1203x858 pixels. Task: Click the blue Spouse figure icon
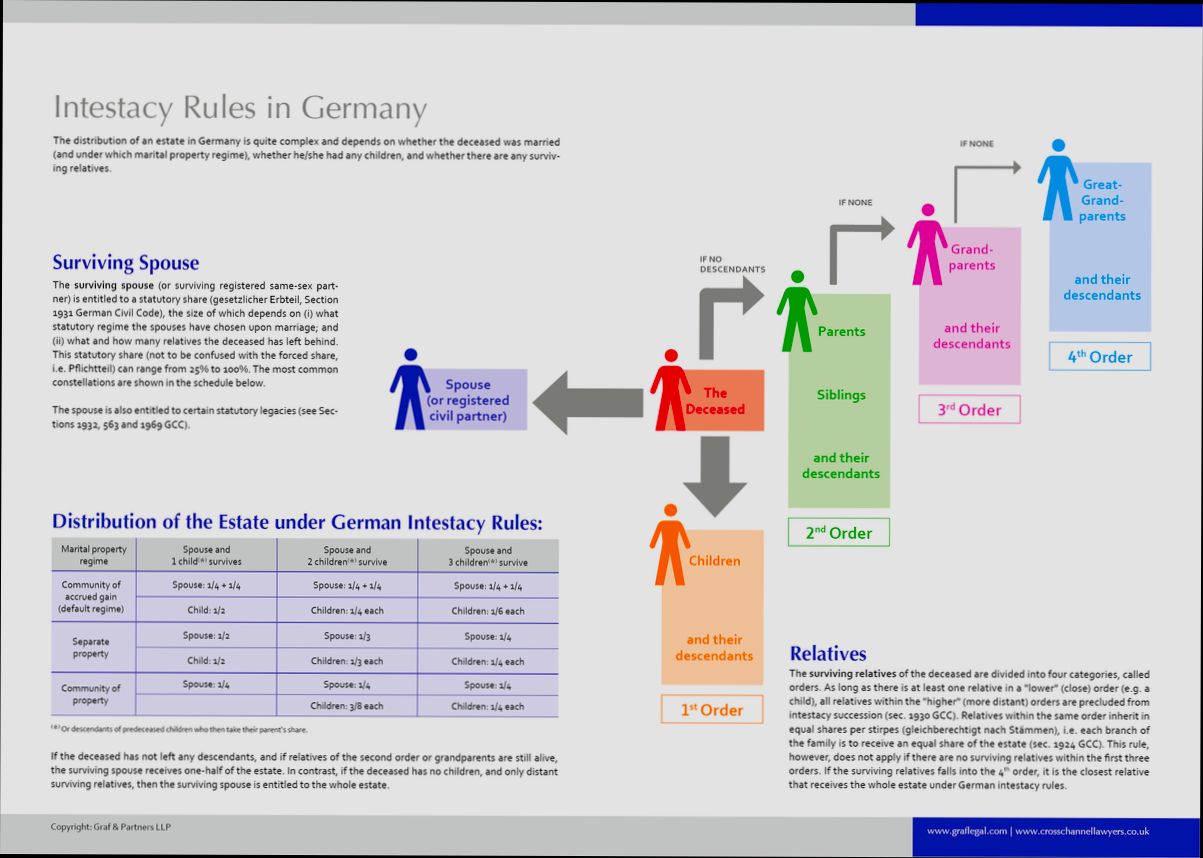[411, 392]
